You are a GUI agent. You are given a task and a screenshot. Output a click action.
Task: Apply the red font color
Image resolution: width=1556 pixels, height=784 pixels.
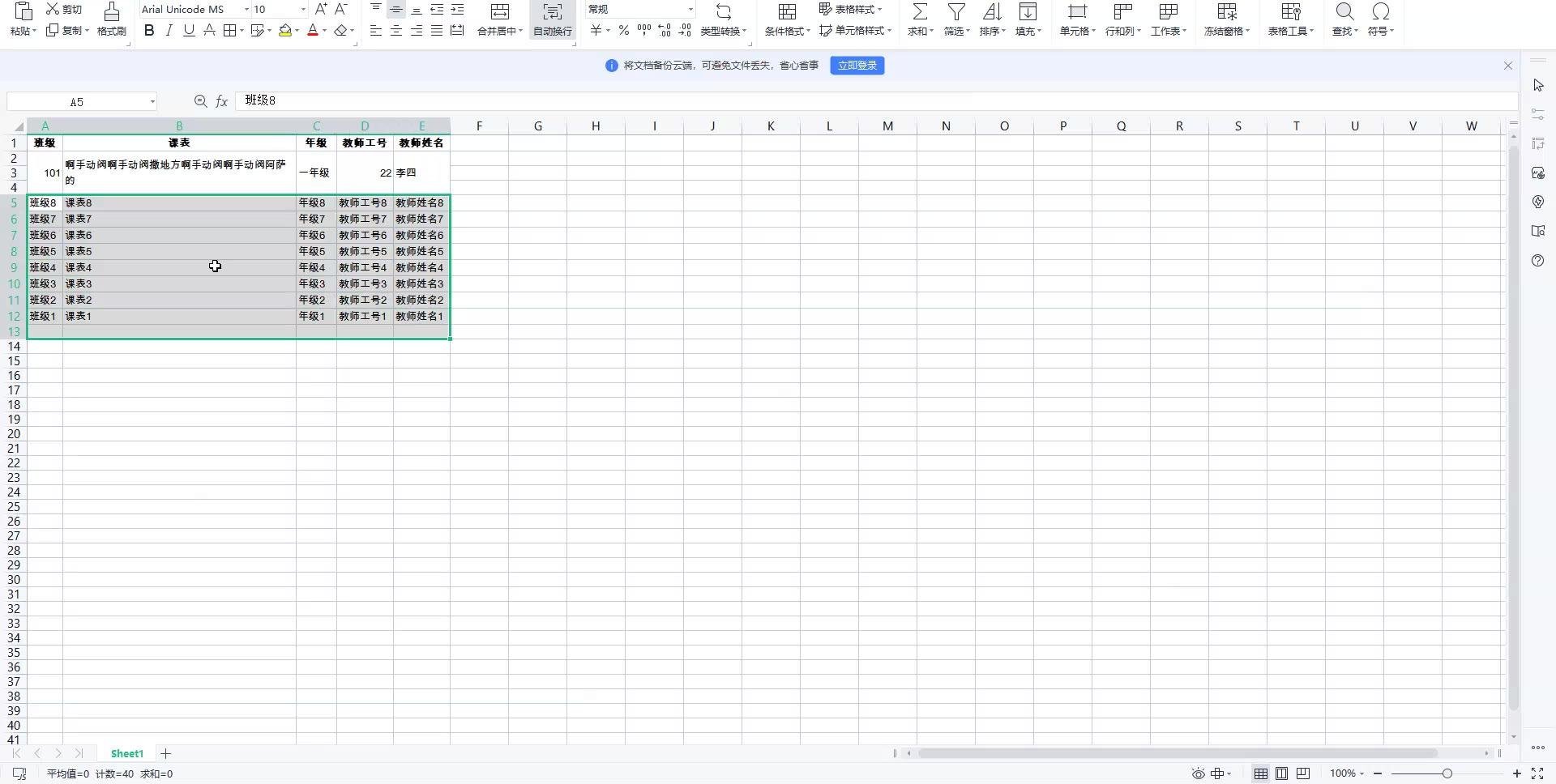tap(313, 31)
